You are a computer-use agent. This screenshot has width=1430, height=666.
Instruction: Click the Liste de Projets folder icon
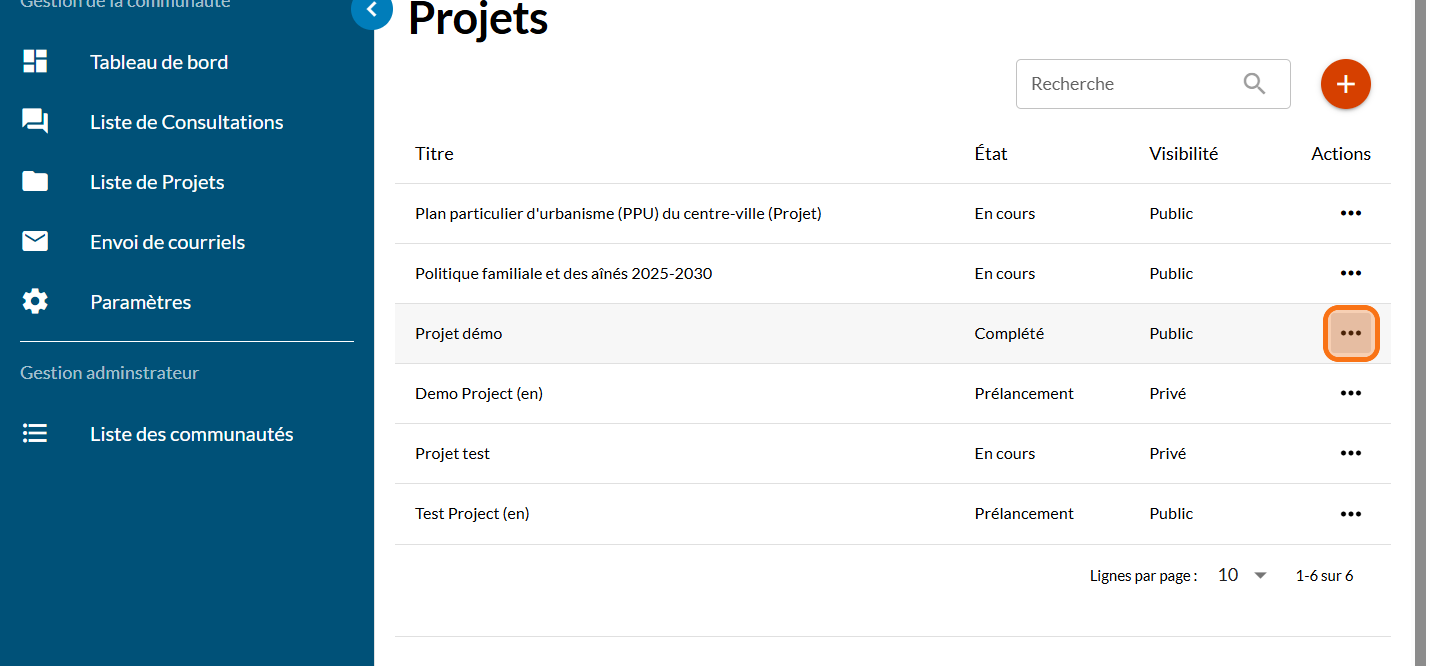click(x=35, y=181)
